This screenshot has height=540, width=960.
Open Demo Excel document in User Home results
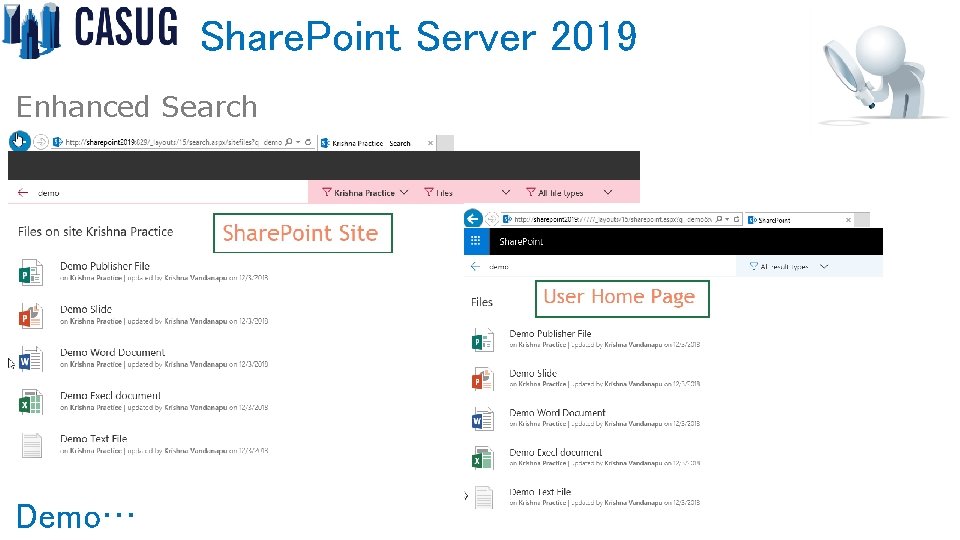(555, 452)
